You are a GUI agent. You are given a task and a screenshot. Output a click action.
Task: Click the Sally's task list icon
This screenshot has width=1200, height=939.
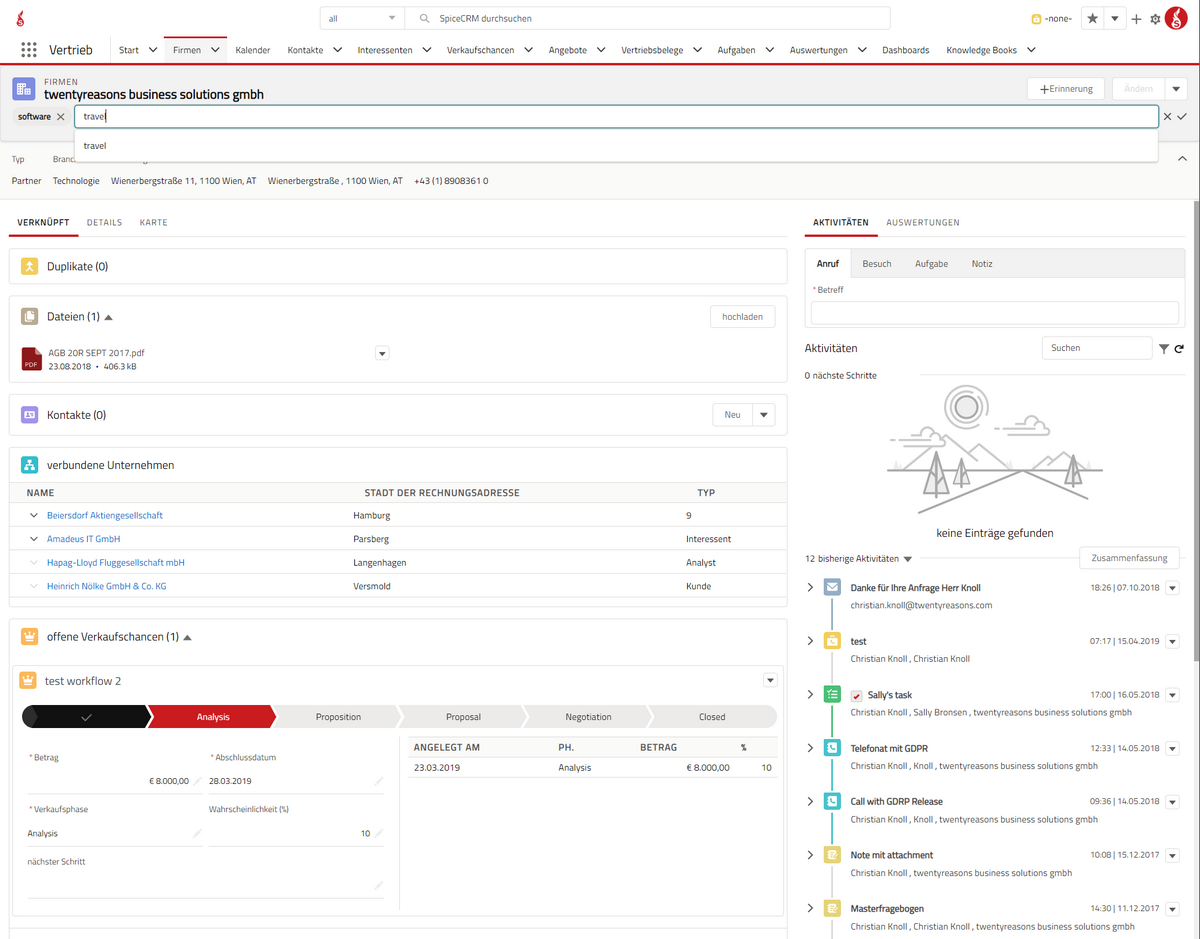832,694
